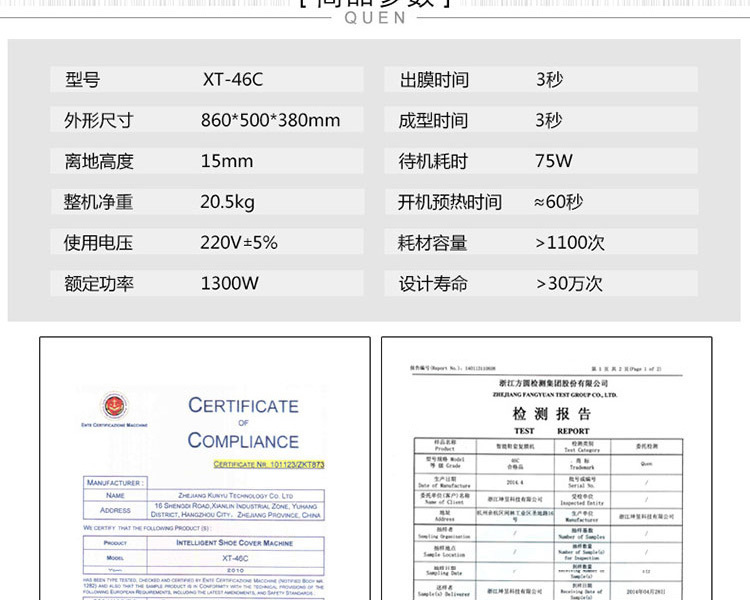Open the Certificate of Compliance image
The height and width of the screenshot is (600, 750).
(205, 468)
